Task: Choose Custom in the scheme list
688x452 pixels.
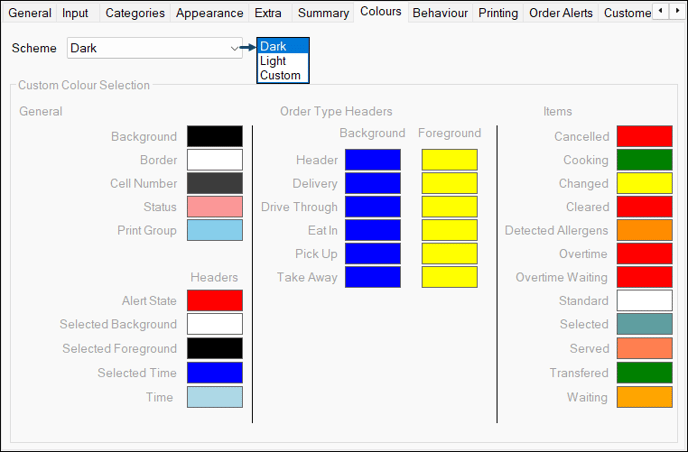Action: 279,75
